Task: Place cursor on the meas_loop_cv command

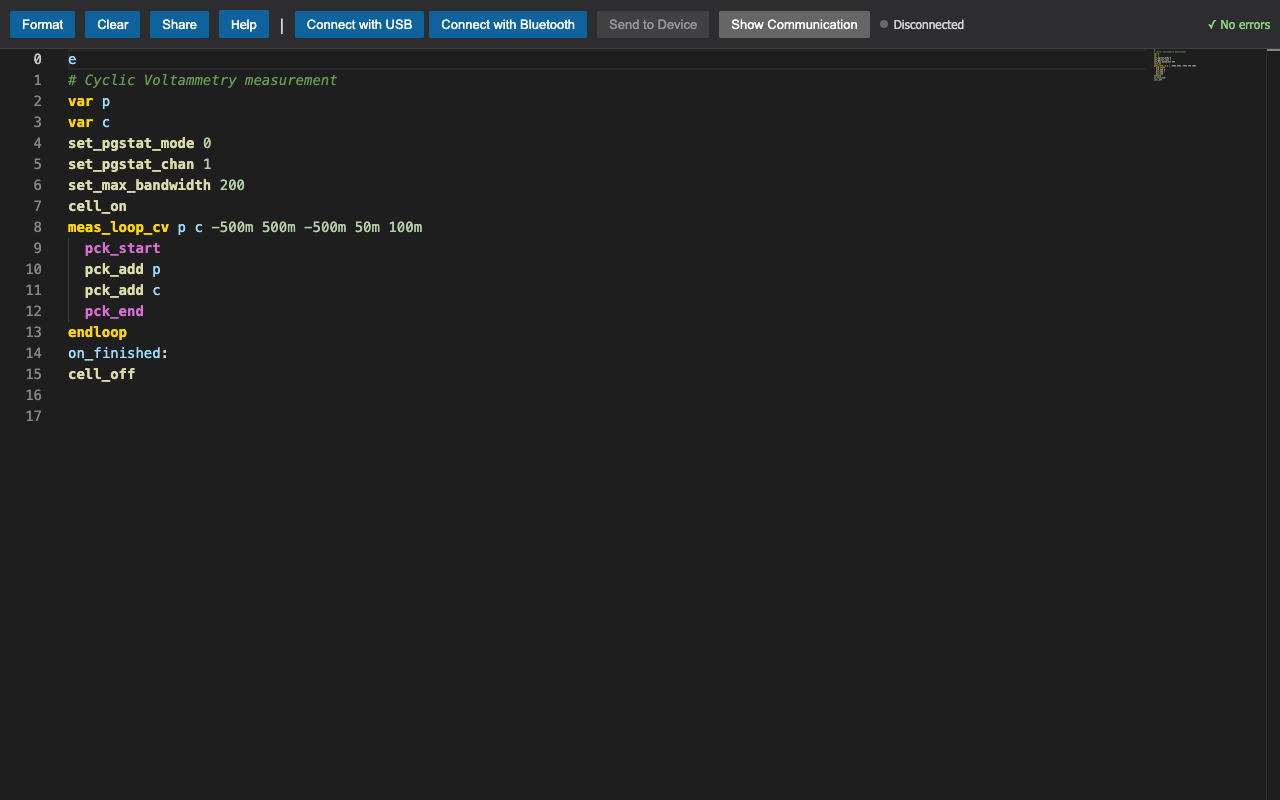Action: [x=118, y=227]
